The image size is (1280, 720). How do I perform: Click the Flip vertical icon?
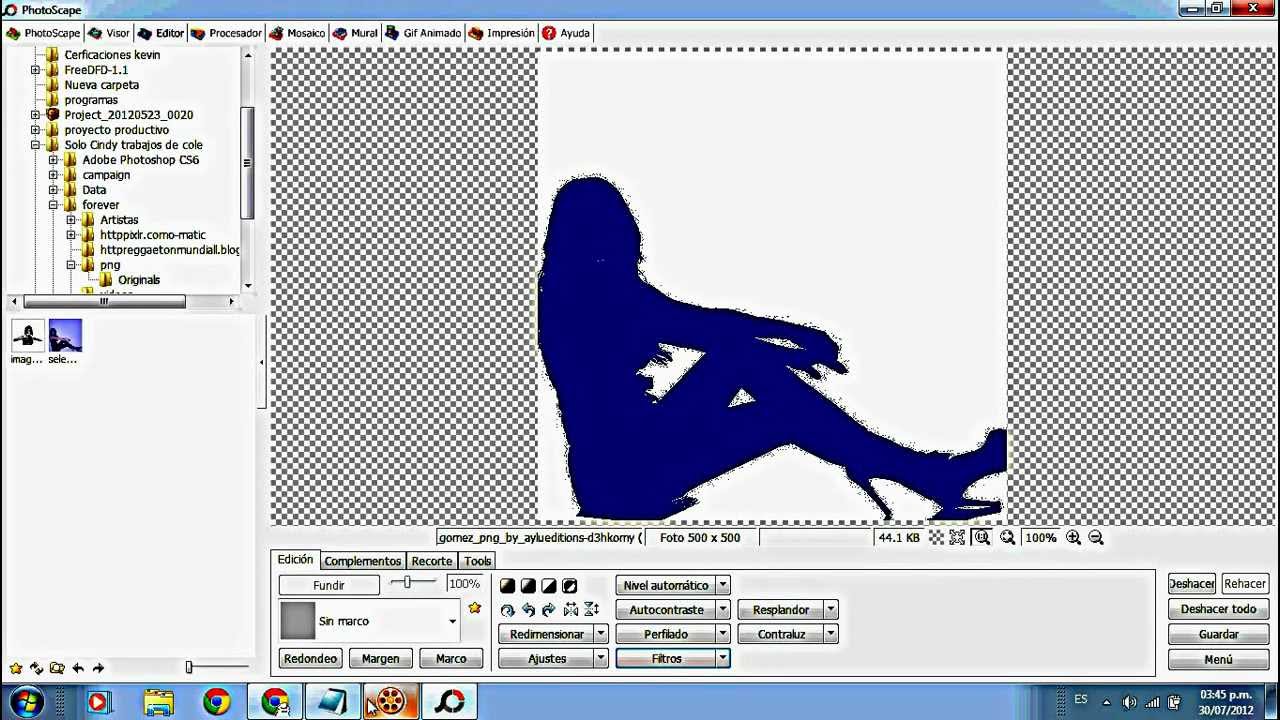(x=592, y=610)
